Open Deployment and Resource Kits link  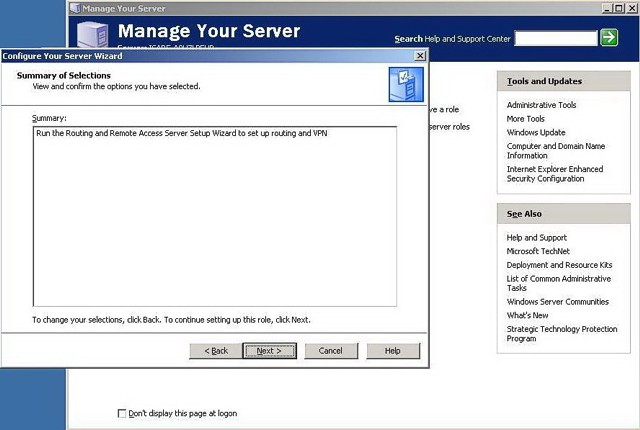[x=559, y=265]
